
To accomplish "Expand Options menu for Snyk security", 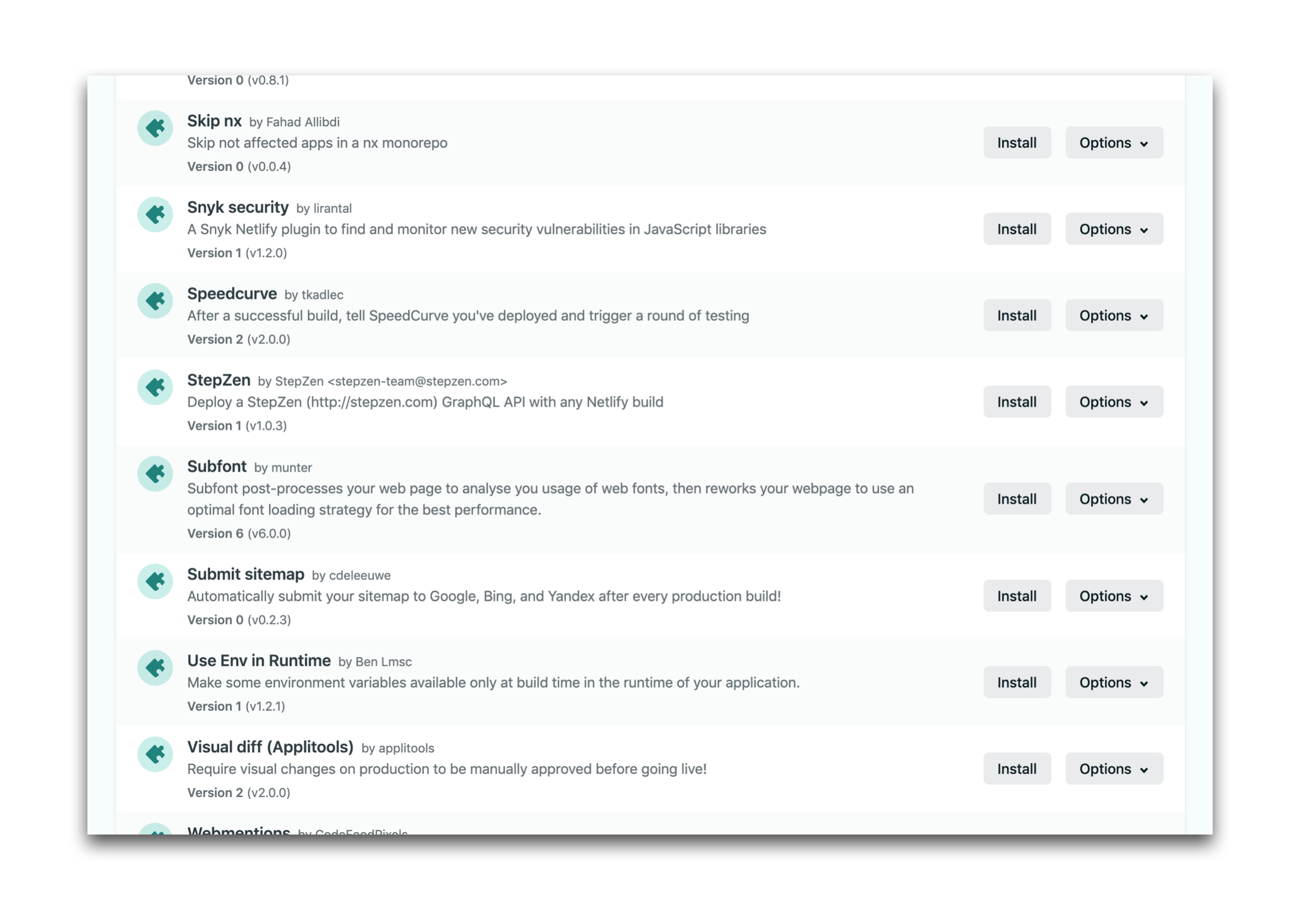I will 1113,230.
